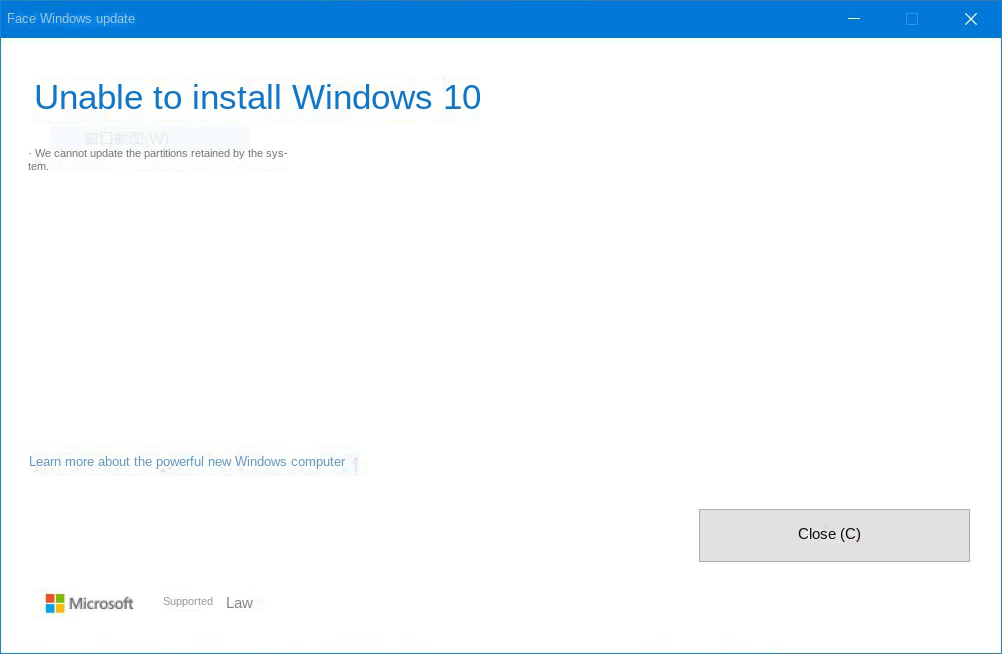The height and width of the screenshot is (654, 1002).
Task: Click the green square of the Microsoft logo
Action: pyautogui.click(x=60, y=598)
